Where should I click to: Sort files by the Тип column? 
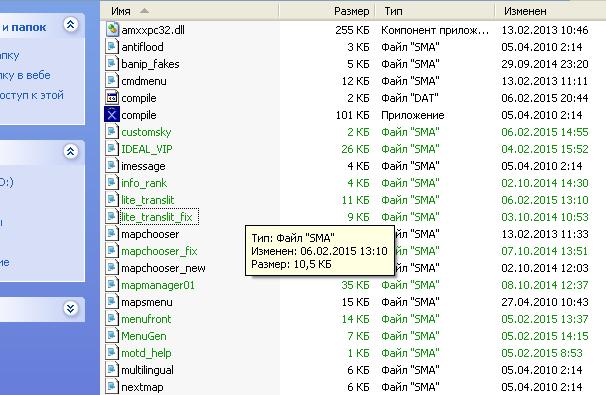click(435, 11)
